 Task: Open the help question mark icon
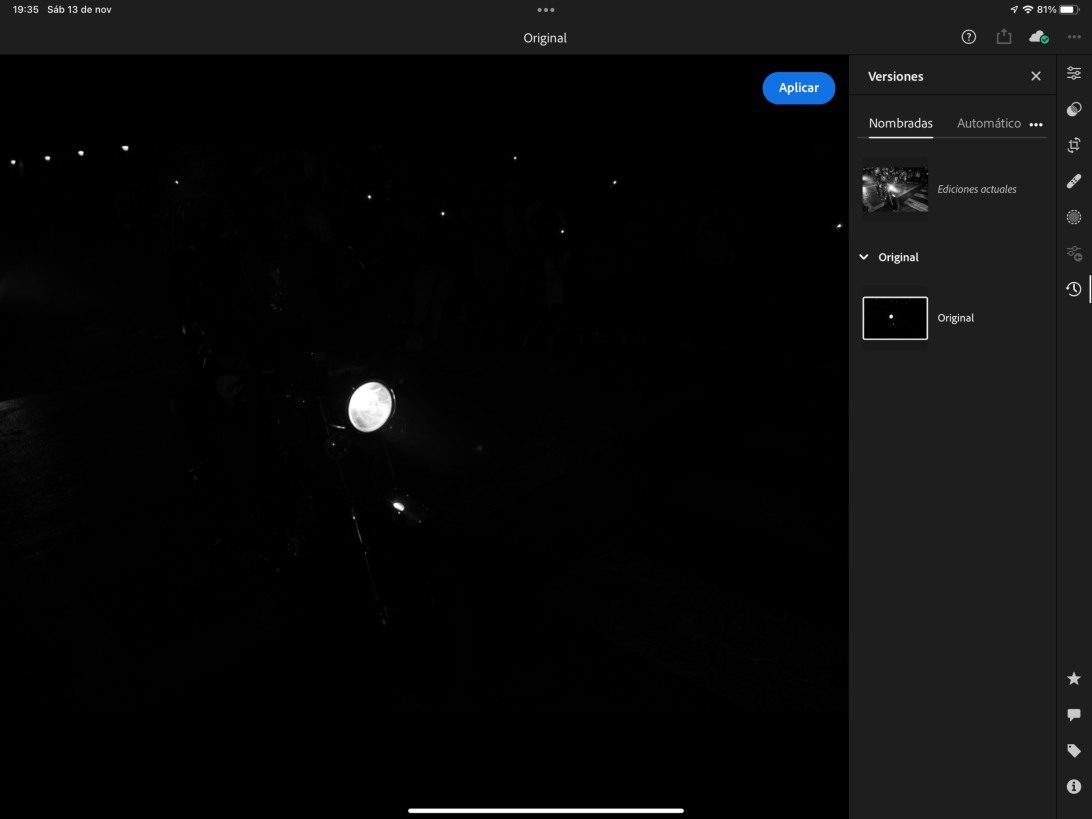pyautogui.click(x=968, y=37)
